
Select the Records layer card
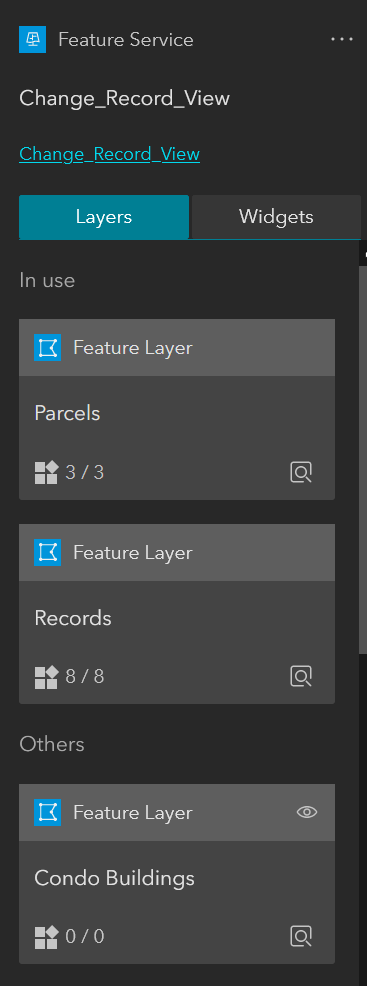point(177,614)
